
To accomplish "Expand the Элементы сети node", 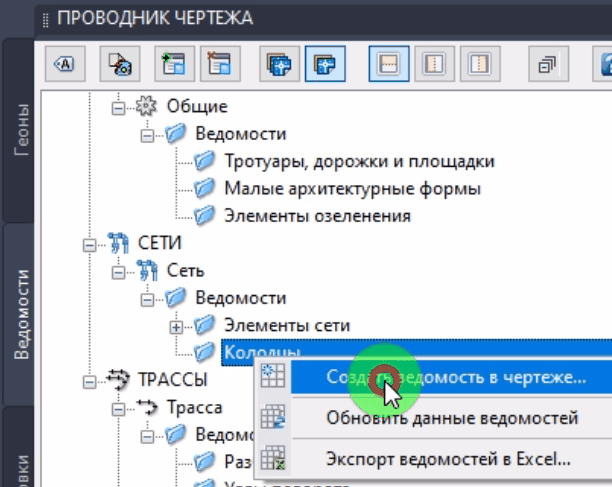I will point(176,327).
